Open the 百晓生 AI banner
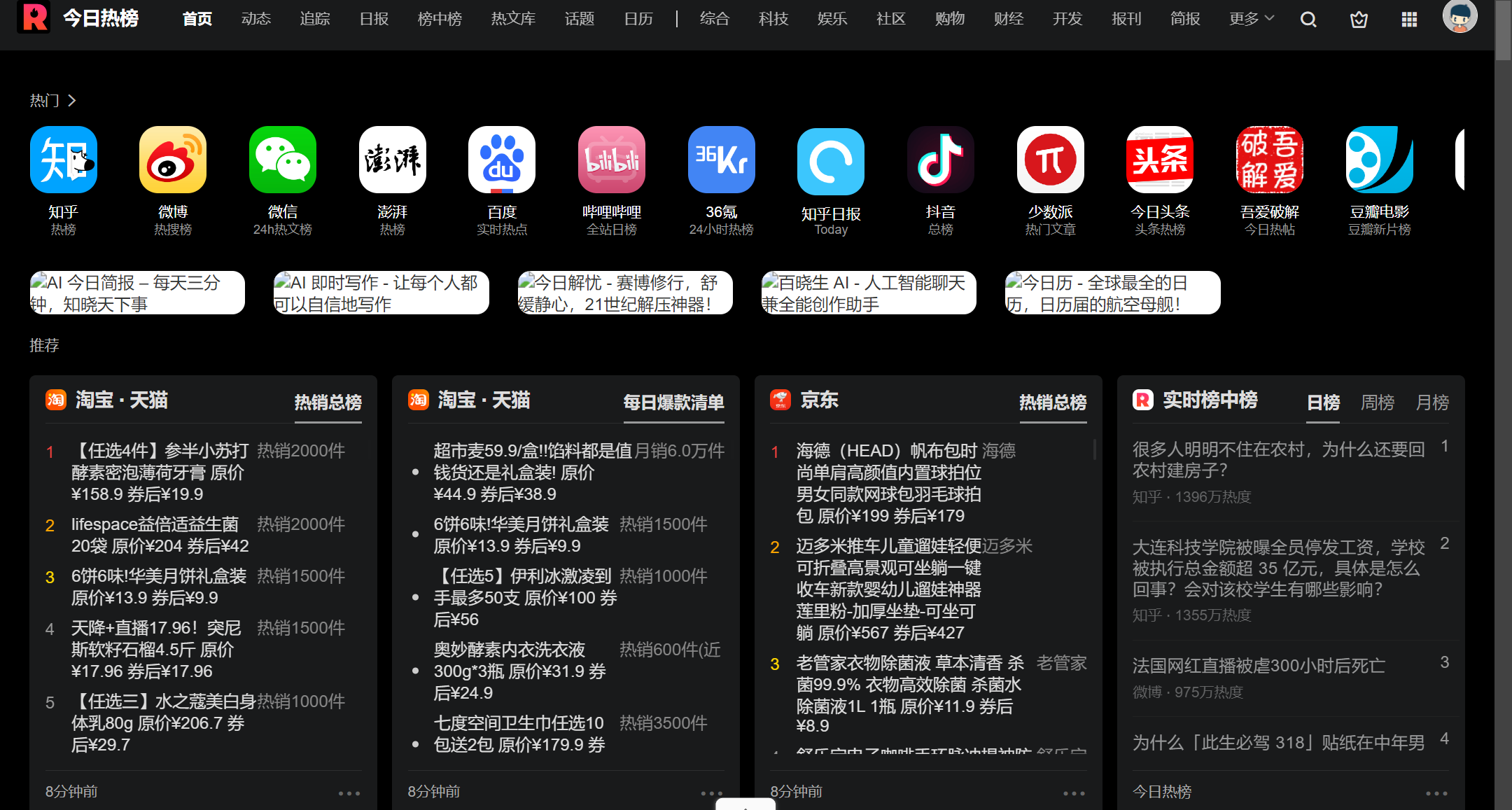The image size is (1512, 810). (869, 293)
